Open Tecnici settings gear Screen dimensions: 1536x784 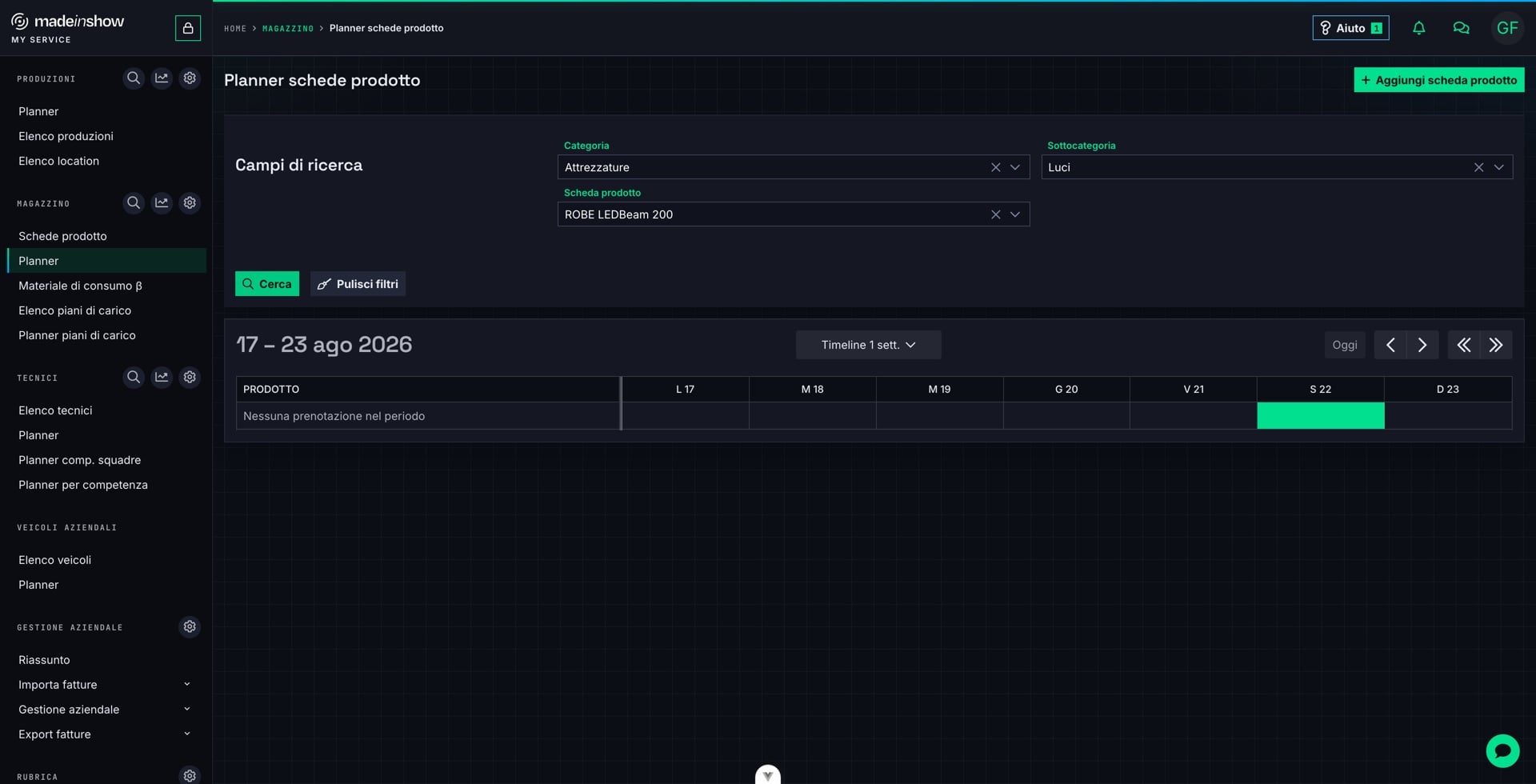[x=190, y=377]
